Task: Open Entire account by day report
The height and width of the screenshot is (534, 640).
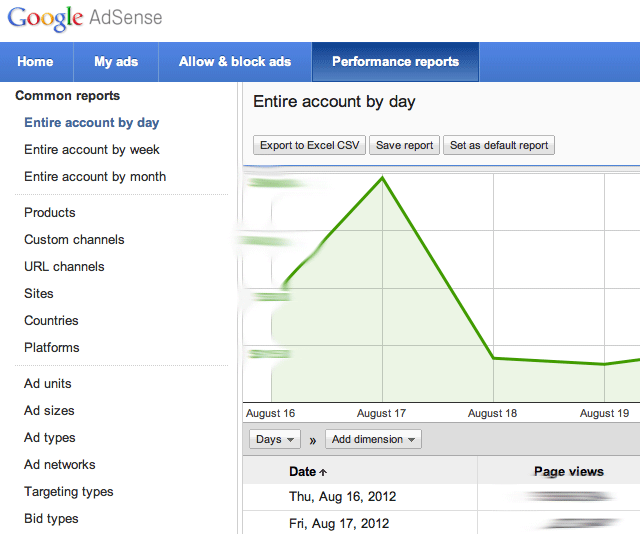Action: (x=91, y=122)
